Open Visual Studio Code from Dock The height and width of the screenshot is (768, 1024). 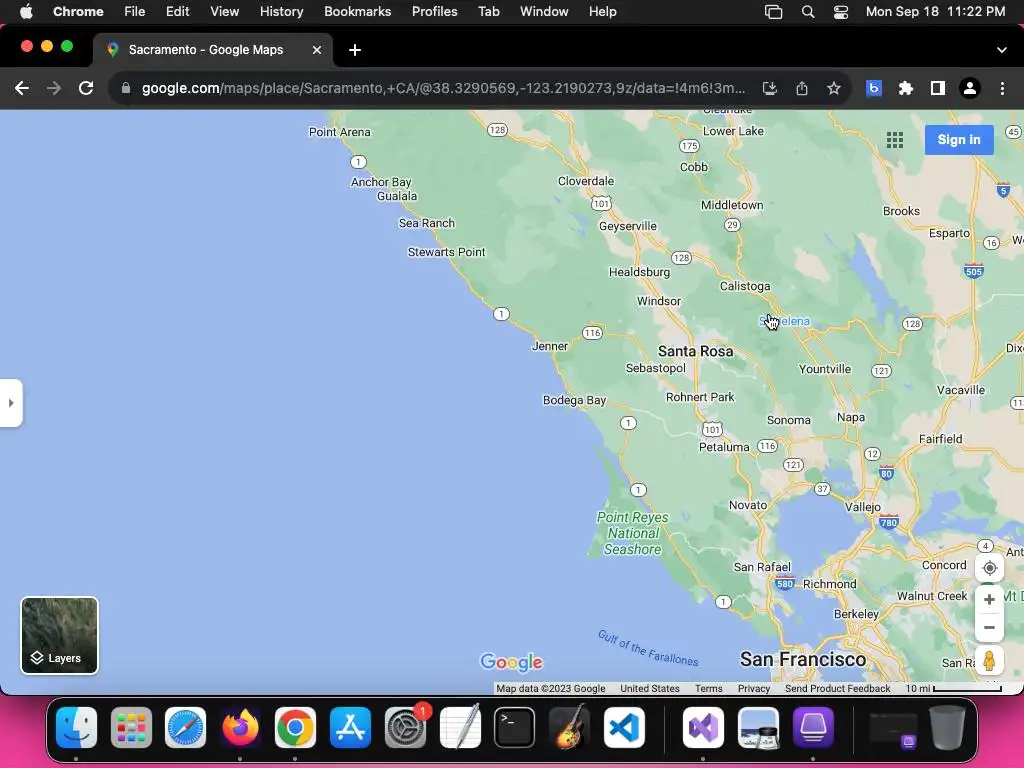click(x=624, y=728)
